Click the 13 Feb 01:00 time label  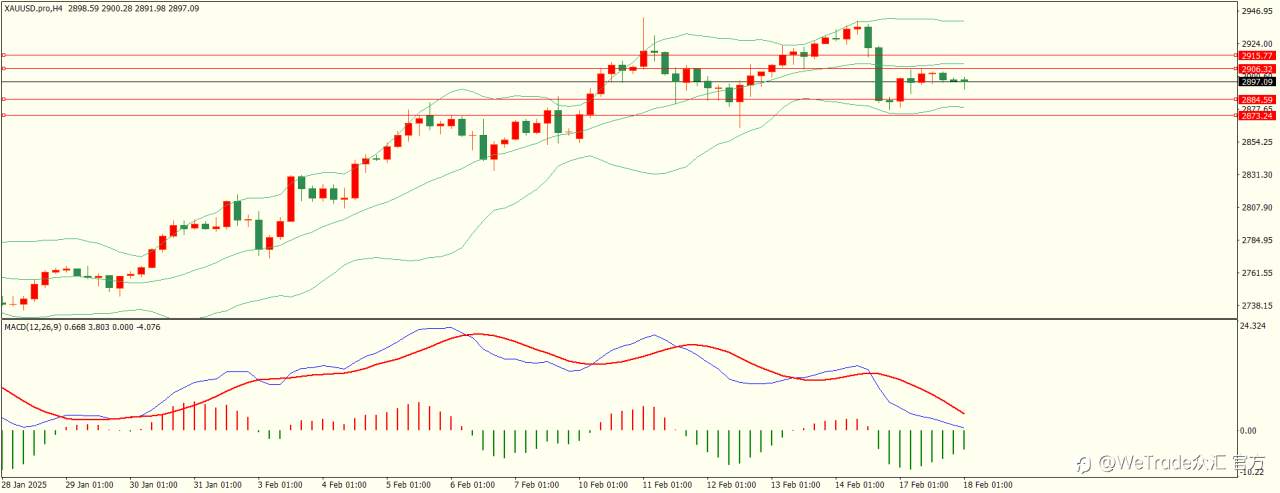(x=797, y=485)
